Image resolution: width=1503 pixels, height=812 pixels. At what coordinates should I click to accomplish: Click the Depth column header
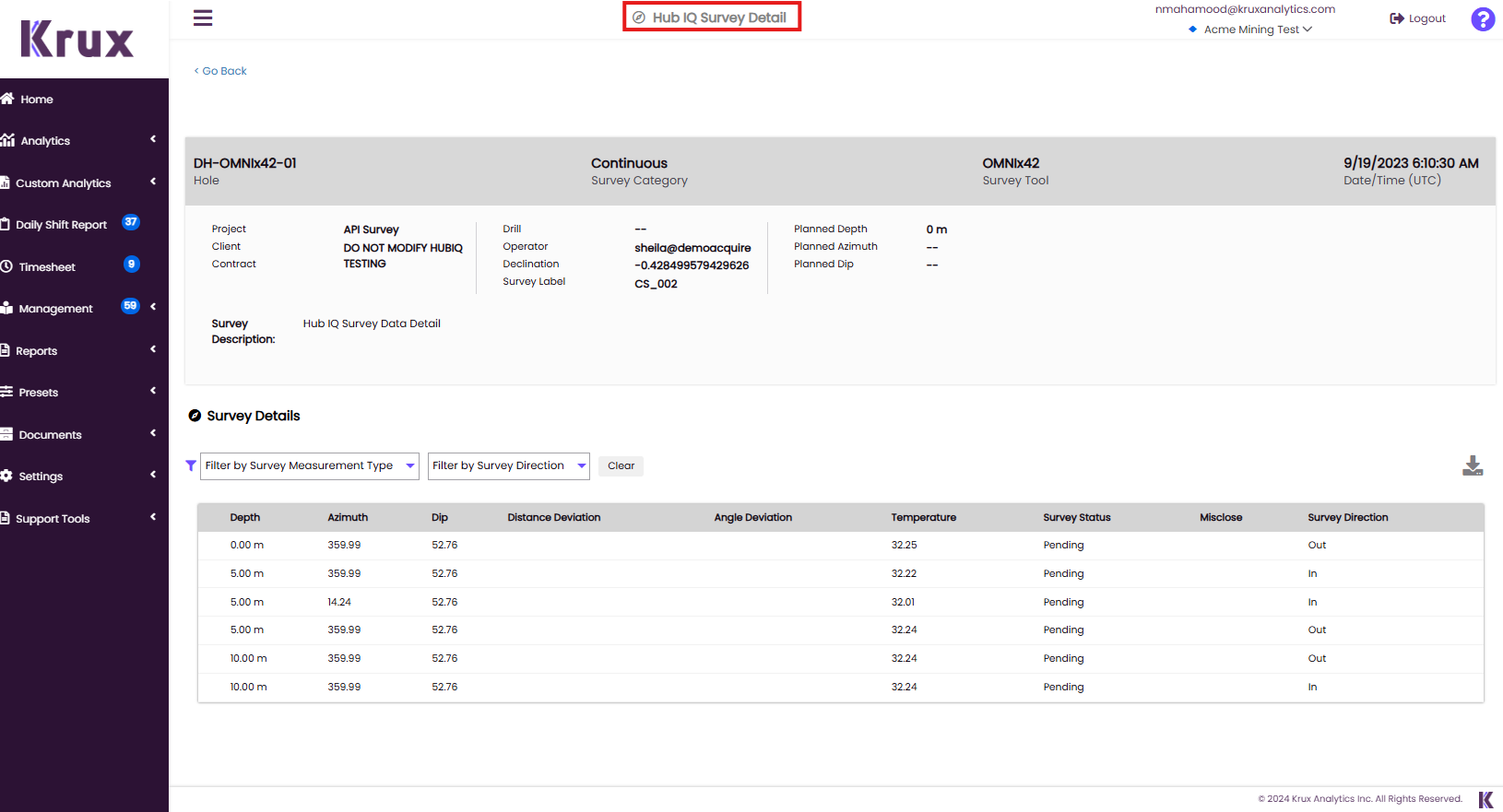pyautogui.click(x=245, y=518)
